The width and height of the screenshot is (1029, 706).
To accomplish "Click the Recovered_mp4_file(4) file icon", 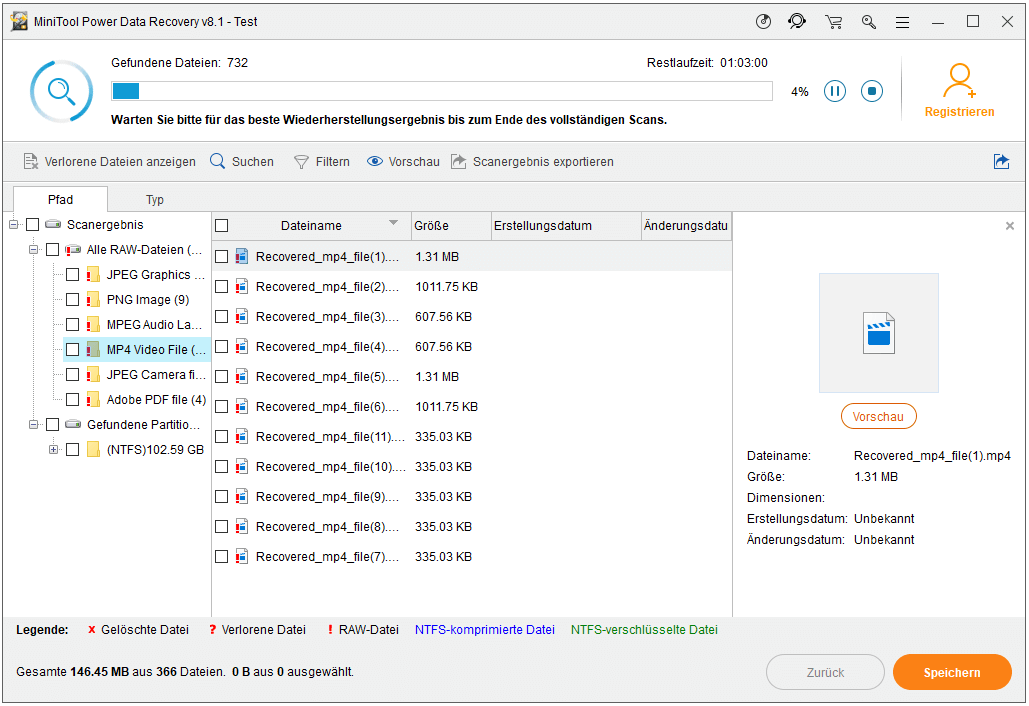I will (242, 346).
